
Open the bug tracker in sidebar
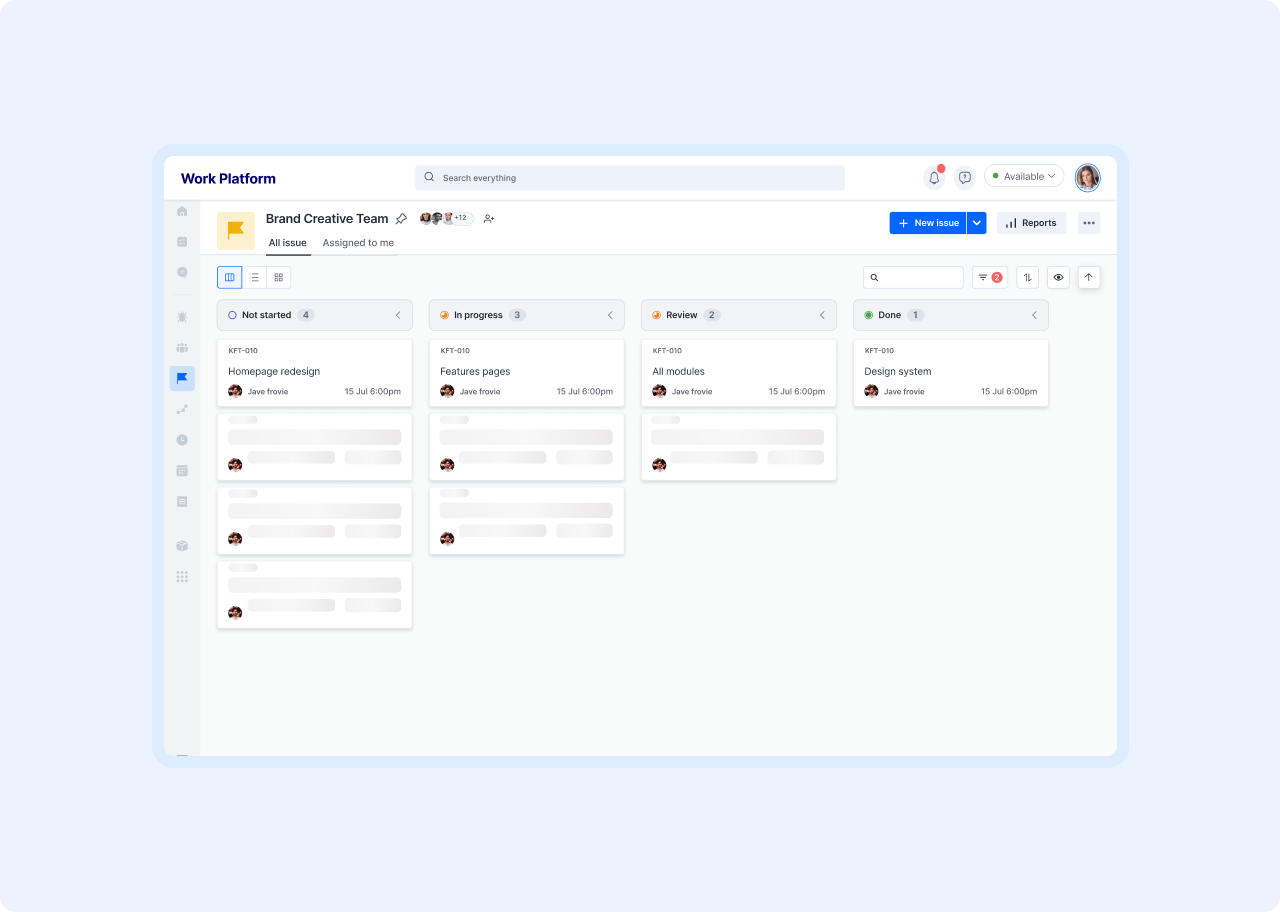pyautogui.click(x=182, y=317)
